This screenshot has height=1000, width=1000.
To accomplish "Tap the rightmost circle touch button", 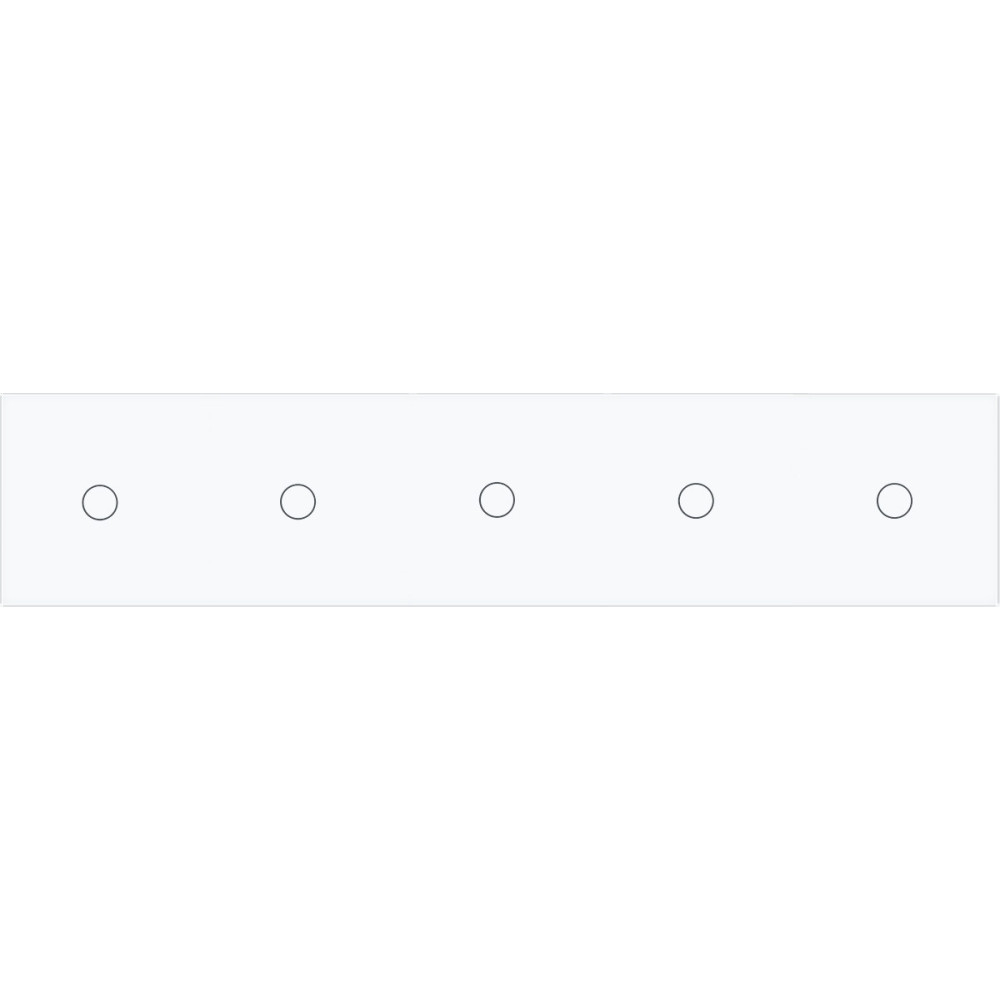I will pos(894,501).
